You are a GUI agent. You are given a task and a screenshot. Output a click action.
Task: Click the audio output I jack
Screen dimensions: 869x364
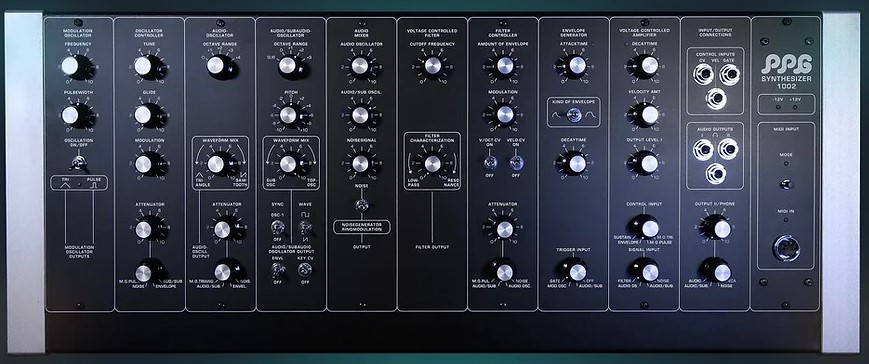[703, 148]
